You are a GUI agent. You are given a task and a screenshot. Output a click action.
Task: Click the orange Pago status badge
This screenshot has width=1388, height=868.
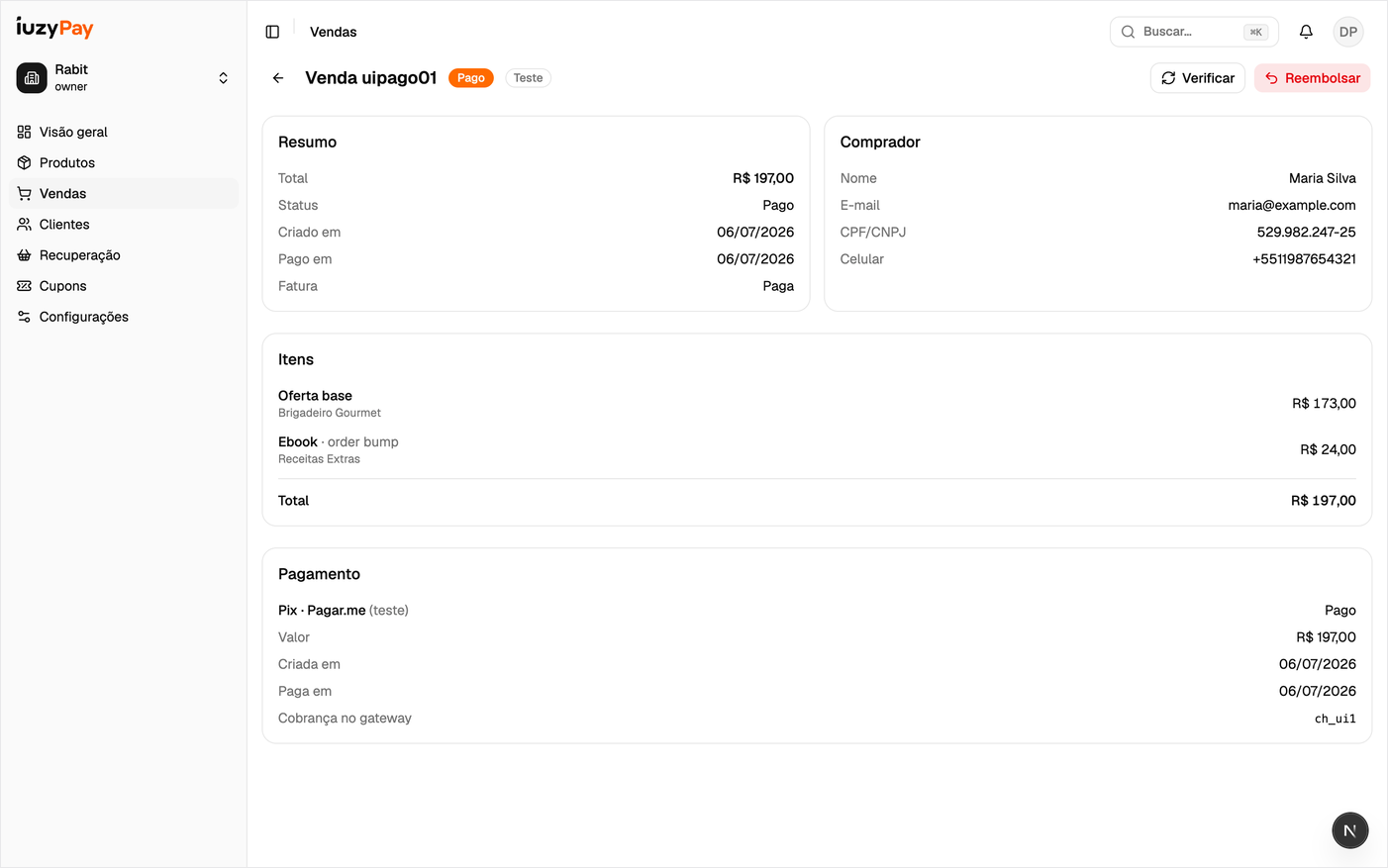tap(471, 78)
